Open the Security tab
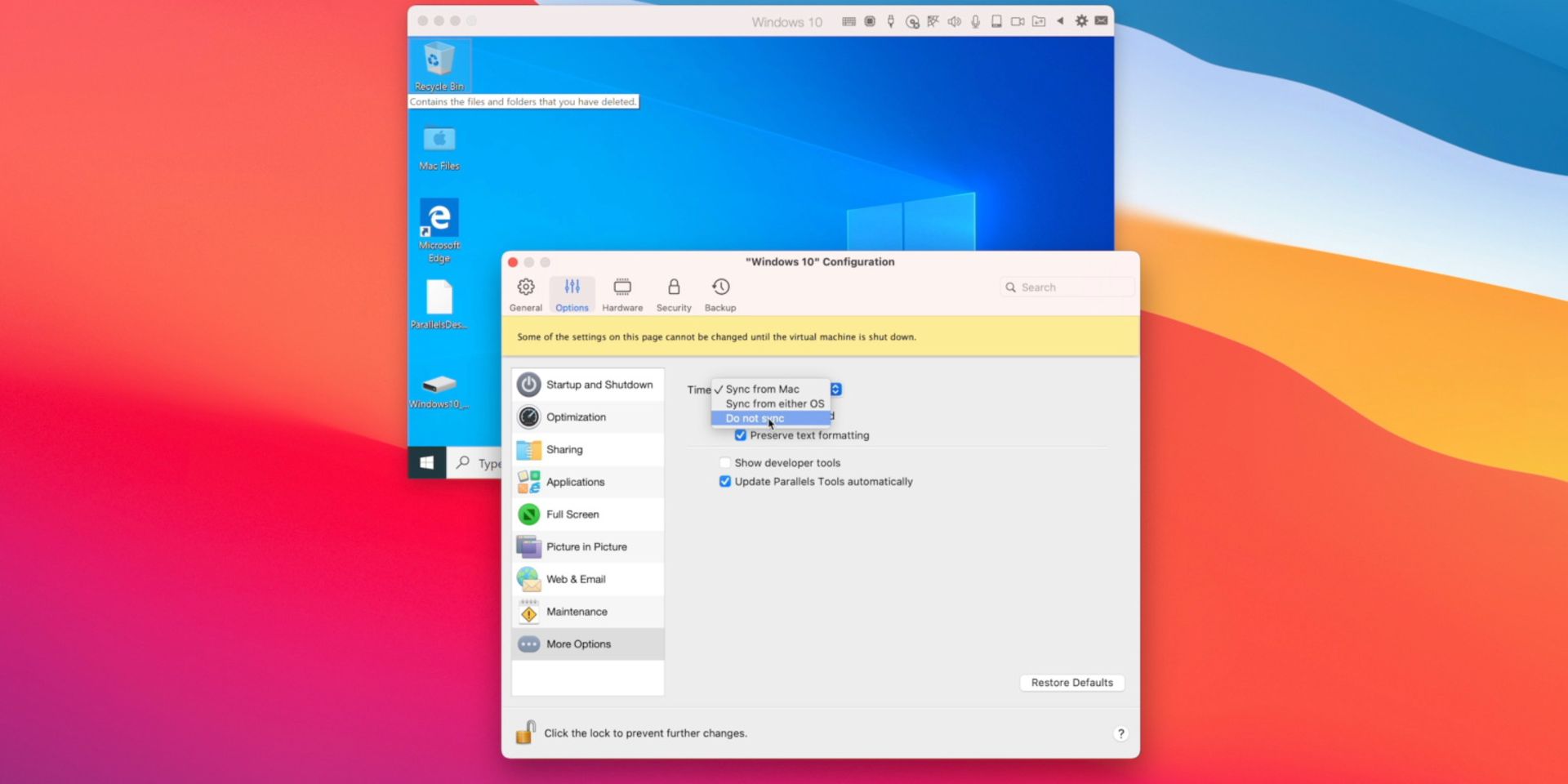The height and width of the screenshot is (784, 1568). [674, 295]
